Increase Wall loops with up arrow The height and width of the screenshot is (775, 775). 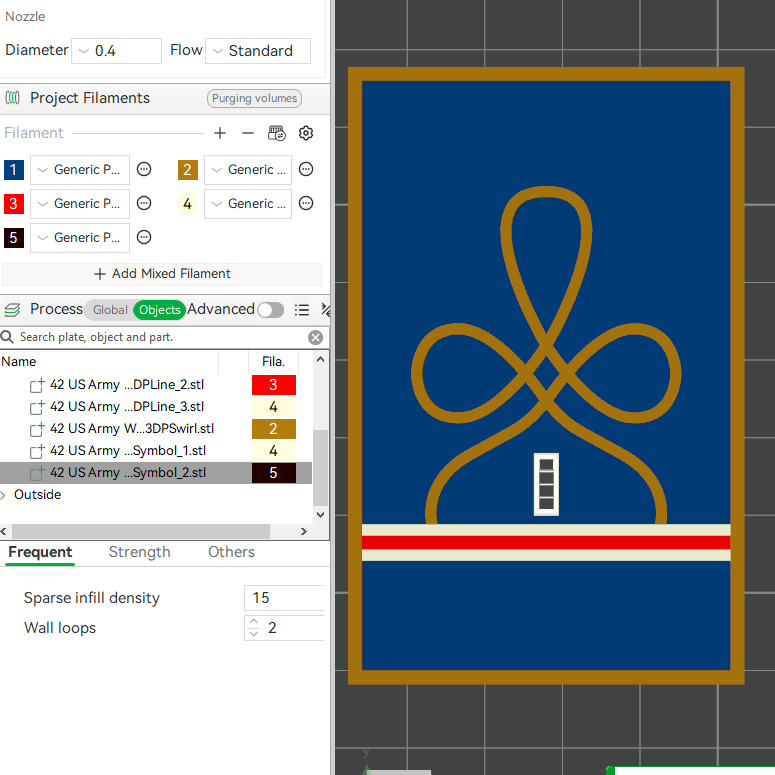point(254,622)
